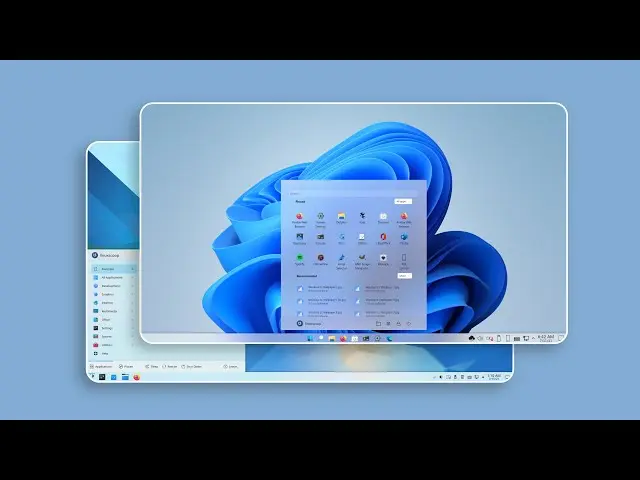The image size is (640, 480).
Task: Select Development category in back launcher menu
Action: tap(113, 286)
